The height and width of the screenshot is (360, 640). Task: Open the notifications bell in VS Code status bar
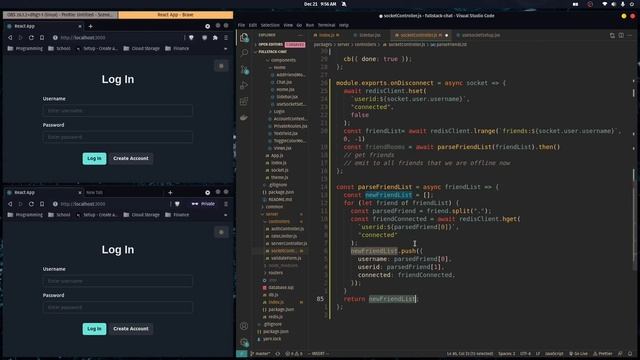[630, 353]
